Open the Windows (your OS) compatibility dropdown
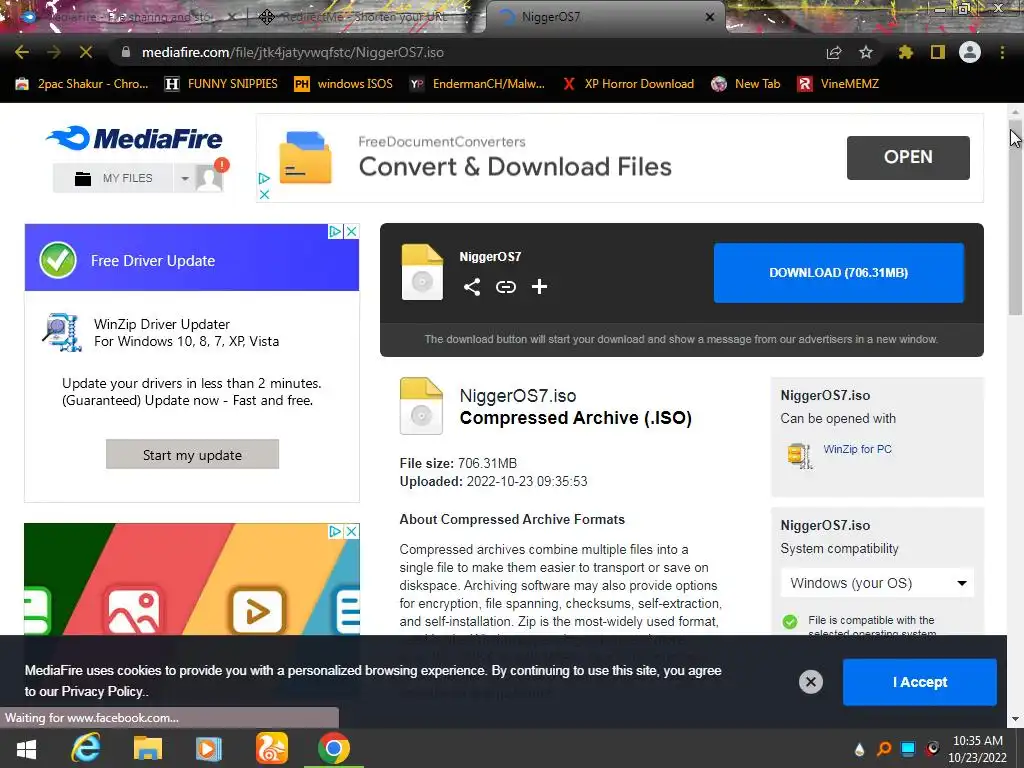Viewport: 1024px width, 768px height. (877, 583)
